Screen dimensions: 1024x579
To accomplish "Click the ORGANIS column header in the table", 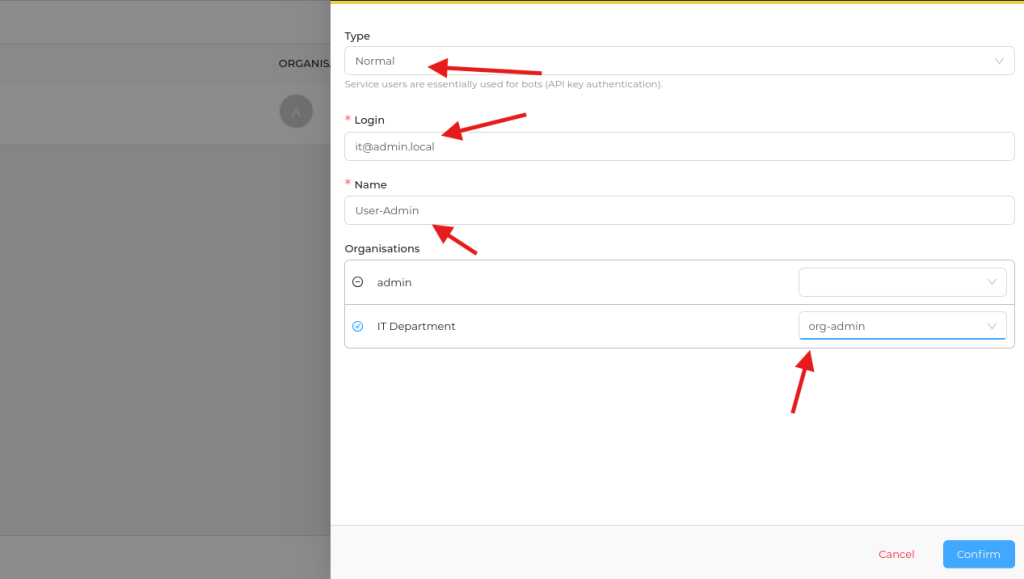I will click(303, 63).
